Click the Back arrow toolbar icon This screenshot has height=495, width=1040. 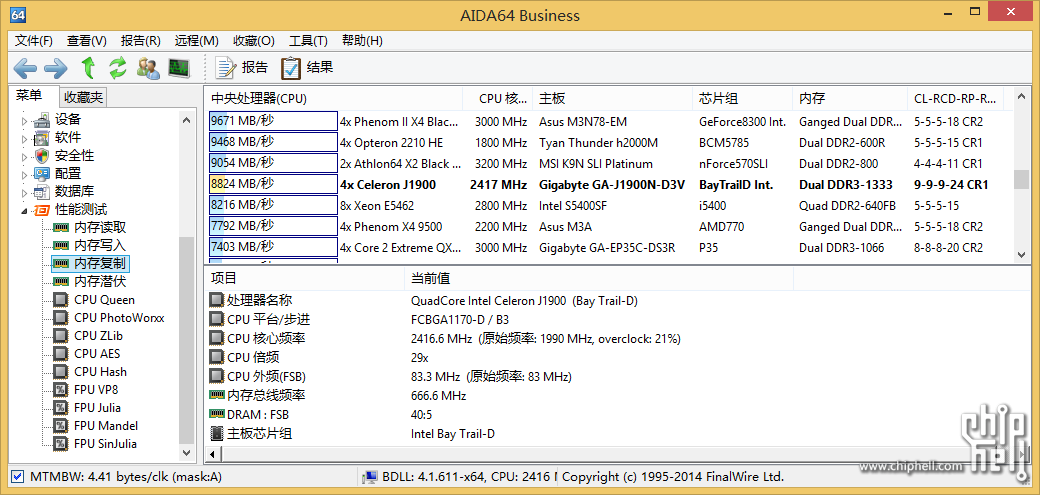pyautogui.click(x=25, y=67)
